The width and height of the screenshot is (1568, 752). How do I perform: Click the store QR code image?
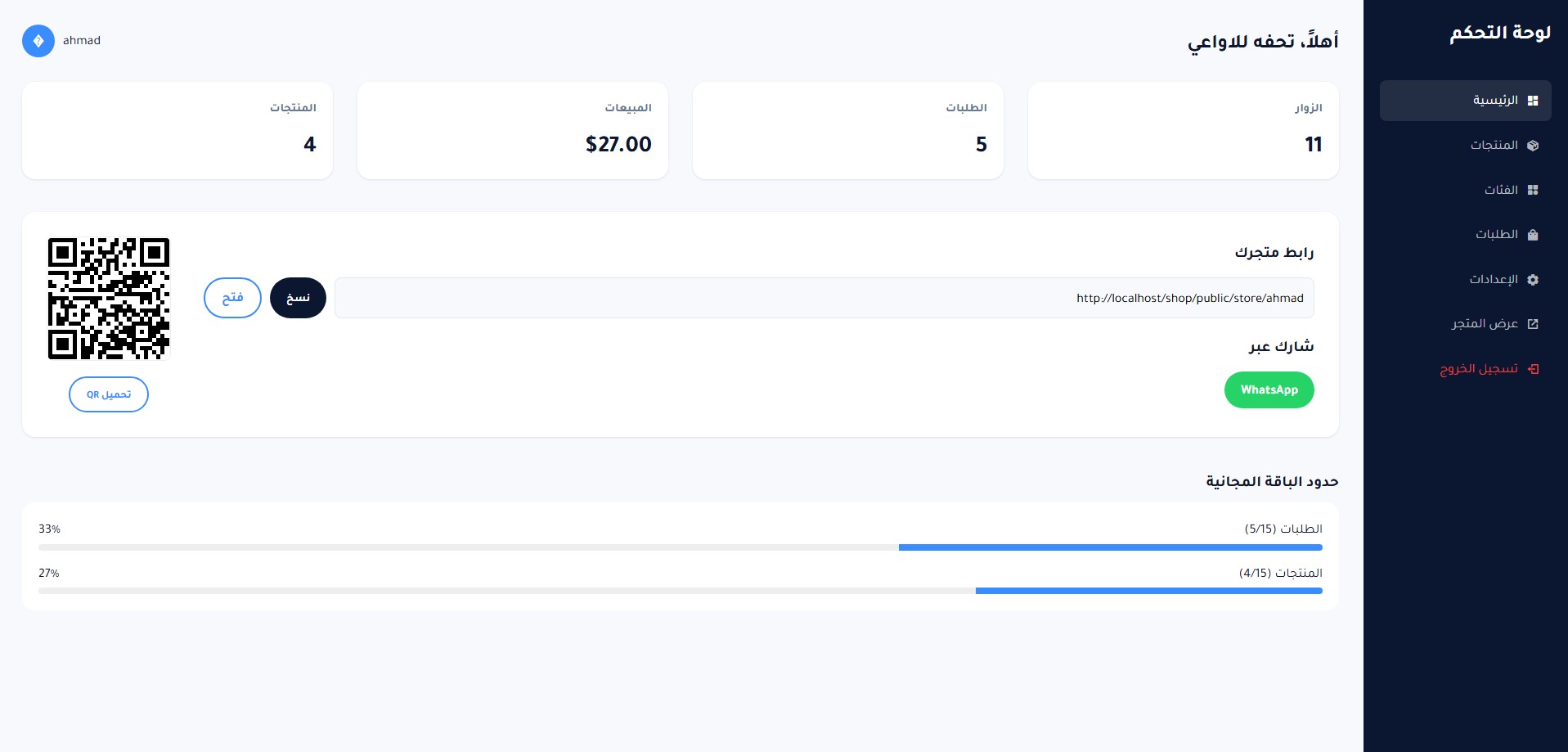[109, 299]
